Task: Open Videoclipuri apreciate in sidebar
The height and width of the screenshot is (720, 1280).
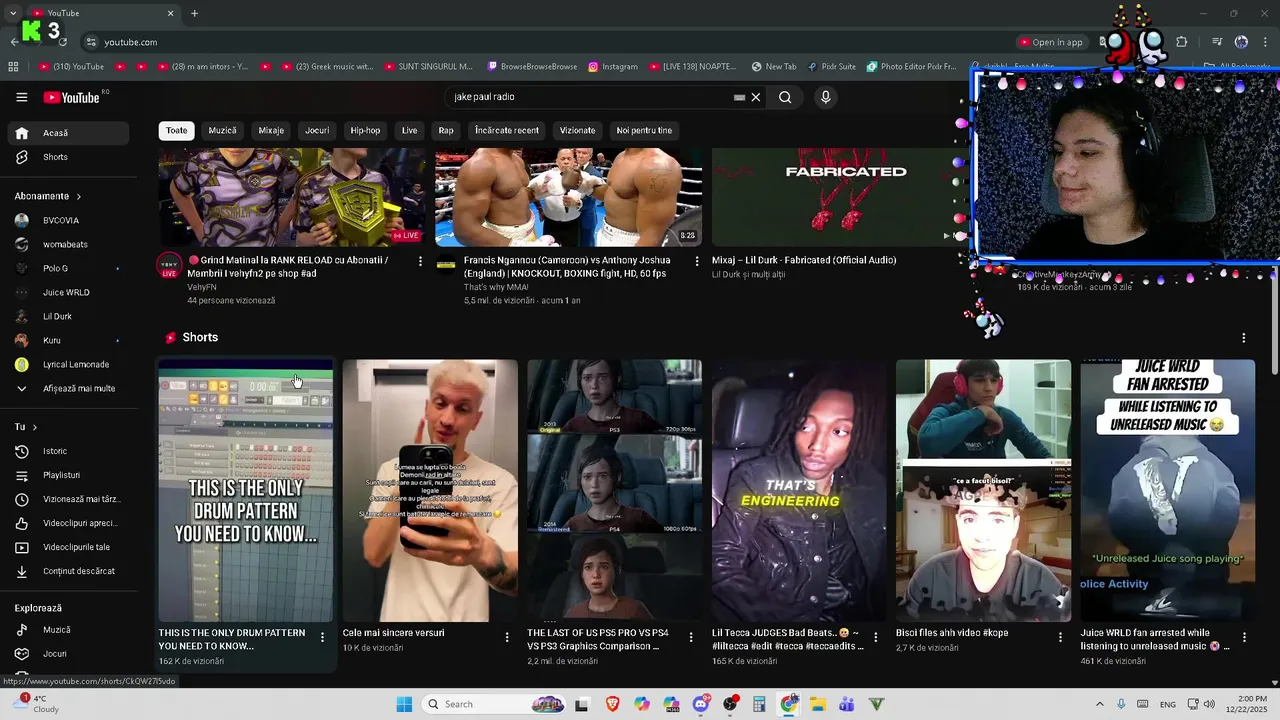Action: 68,523
